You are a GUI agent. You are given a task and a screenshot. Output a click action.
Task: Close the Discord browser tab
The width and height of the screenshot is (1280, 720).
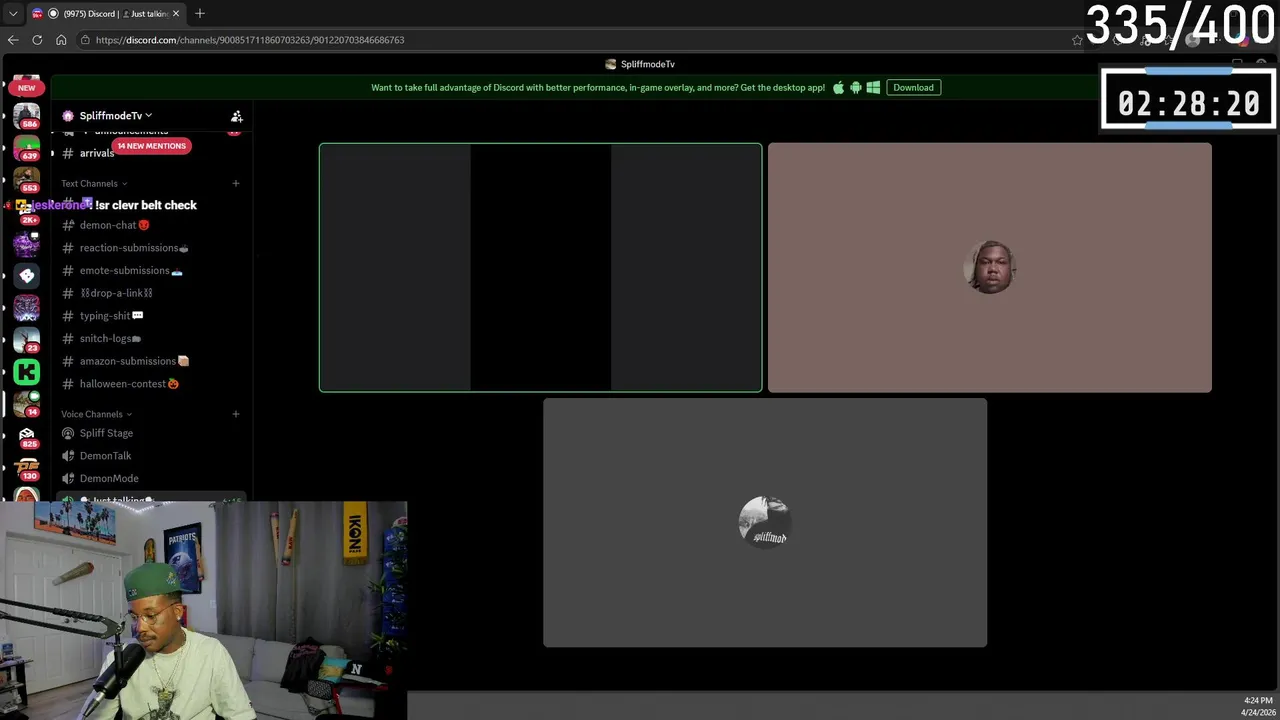[x=176, y=13]
